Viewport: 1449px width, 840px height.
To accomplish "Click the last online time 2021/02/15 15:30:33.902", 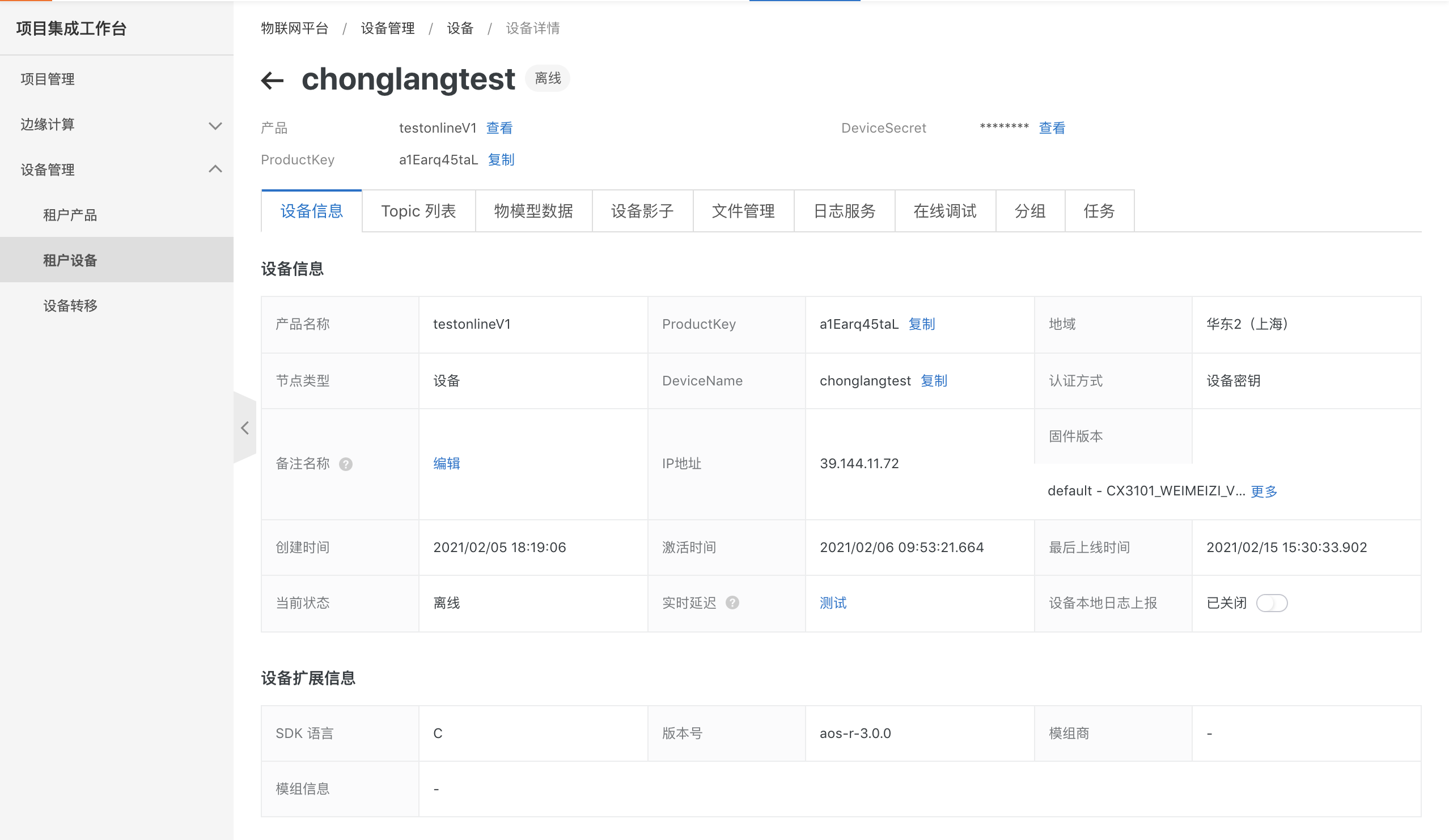I will pos(1286,548).
